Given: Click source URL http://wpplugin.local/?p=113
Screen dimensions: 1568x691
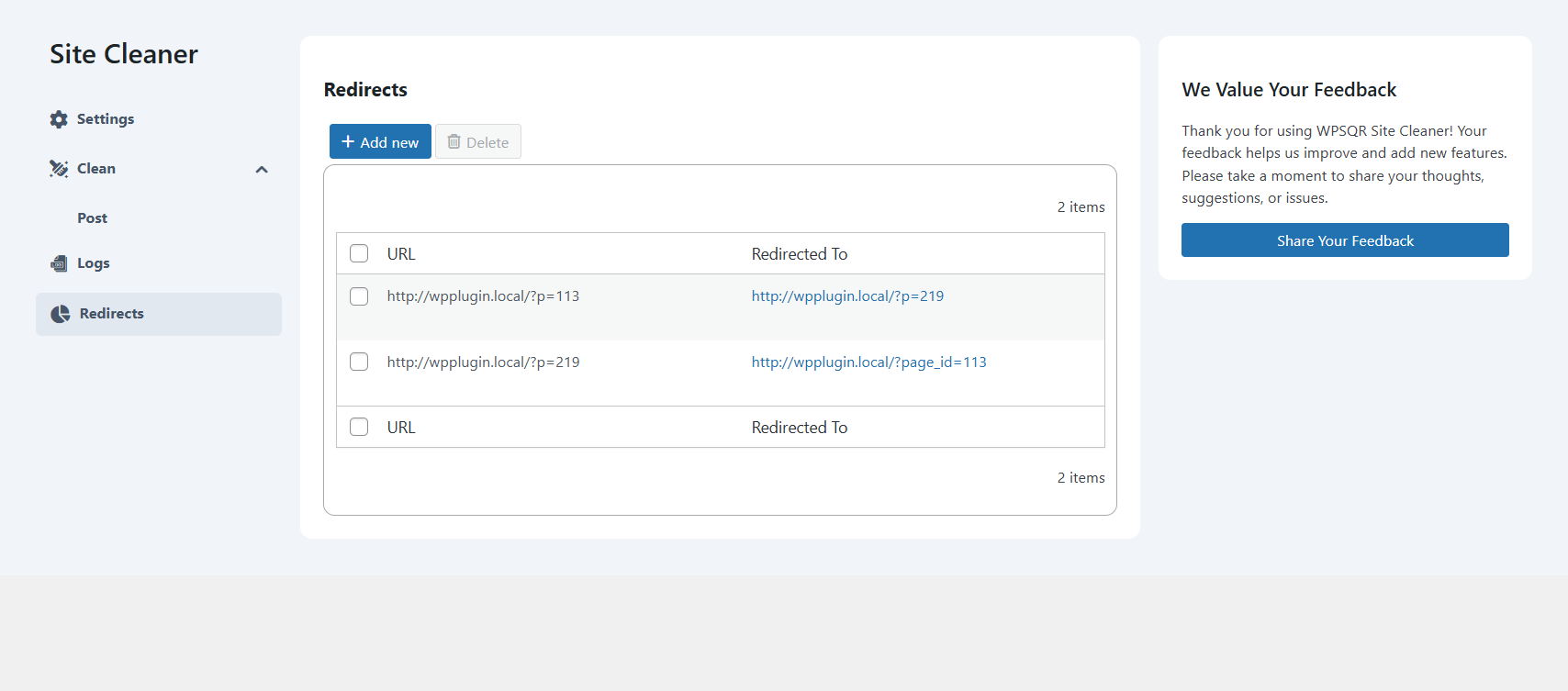Looking at the screenshot, I should coord(483,296).
